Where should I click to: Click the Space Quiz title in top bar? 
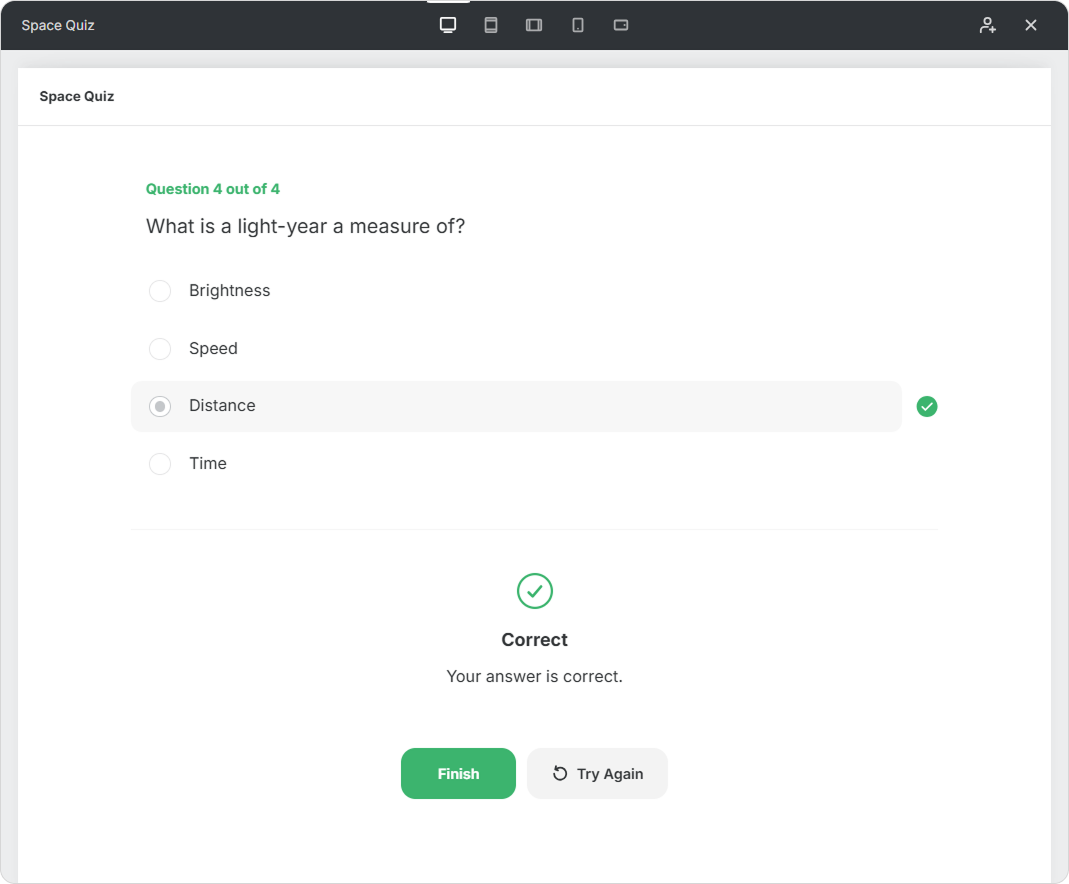click(x=58, y=25)
